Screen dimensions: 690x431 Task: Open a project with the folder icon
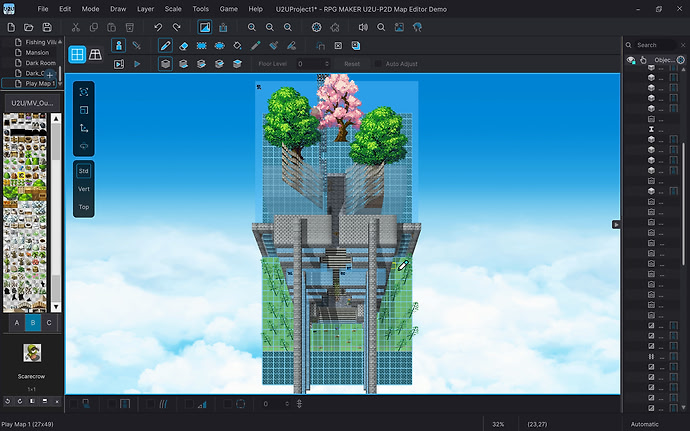[29, 27]
